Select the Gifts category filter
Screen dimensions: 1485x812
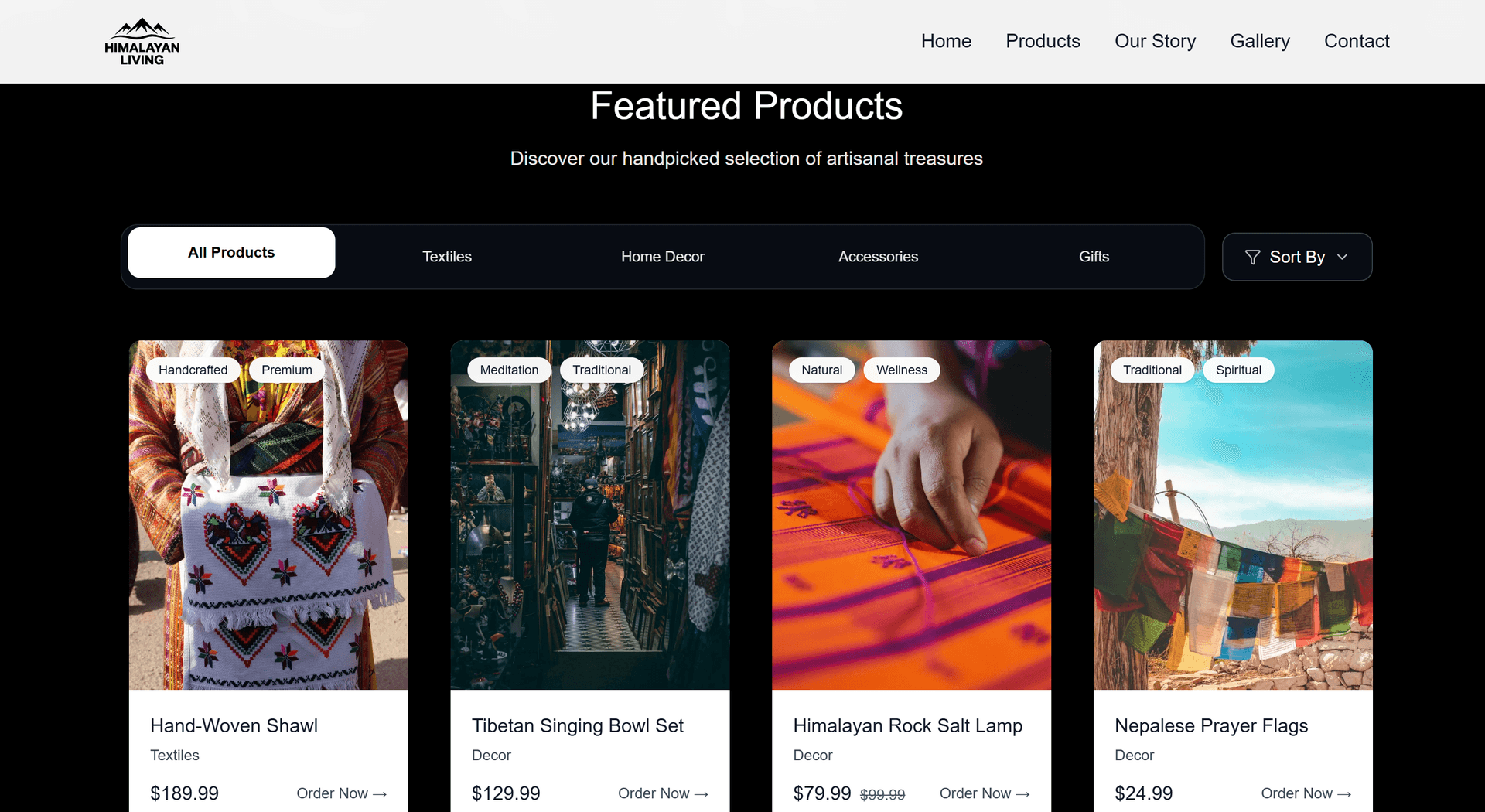pyautogui.click(x=1094, y=256)
